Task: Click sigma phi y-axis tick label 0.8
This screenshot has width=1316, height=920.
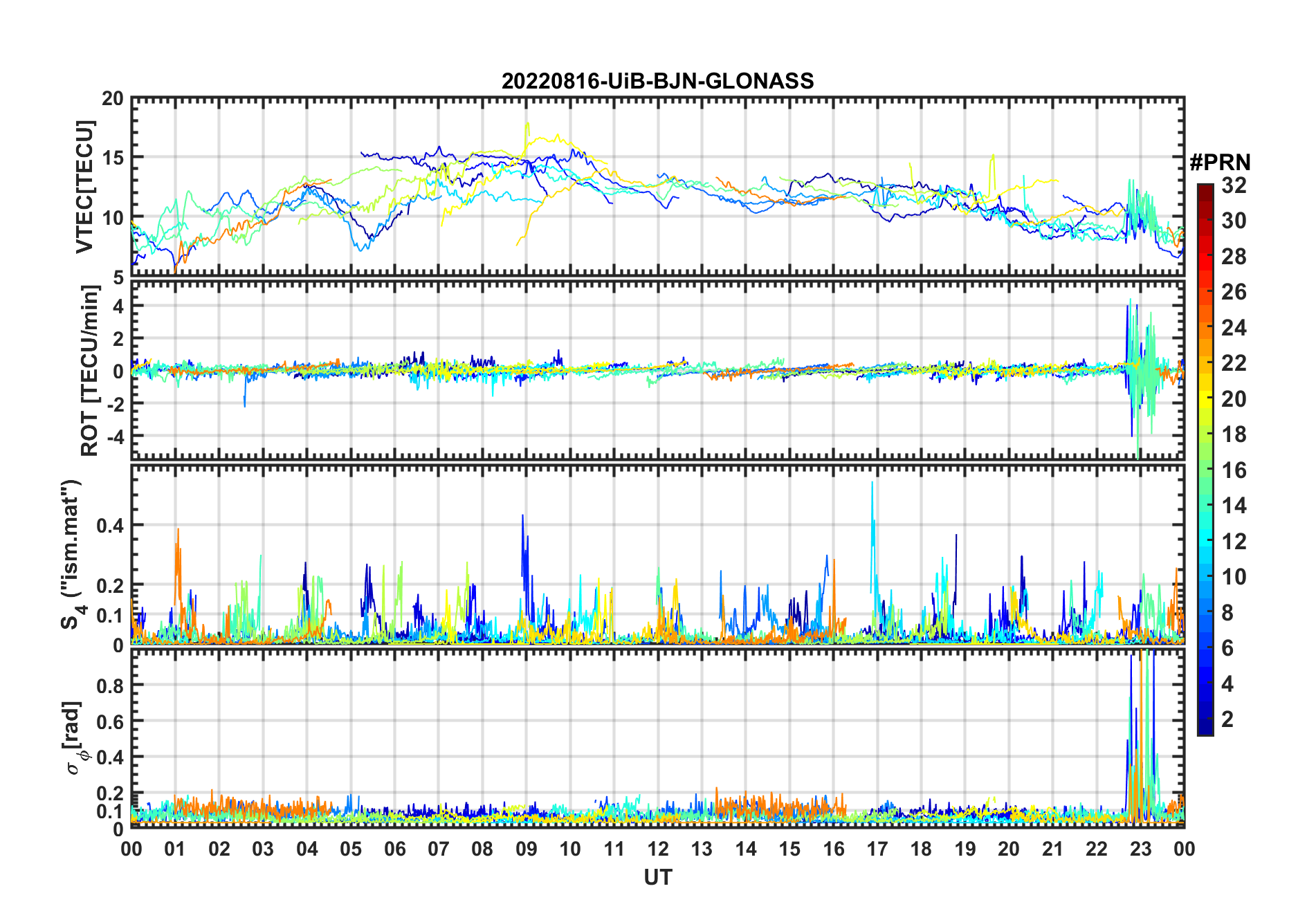Action: coord(111,686)
